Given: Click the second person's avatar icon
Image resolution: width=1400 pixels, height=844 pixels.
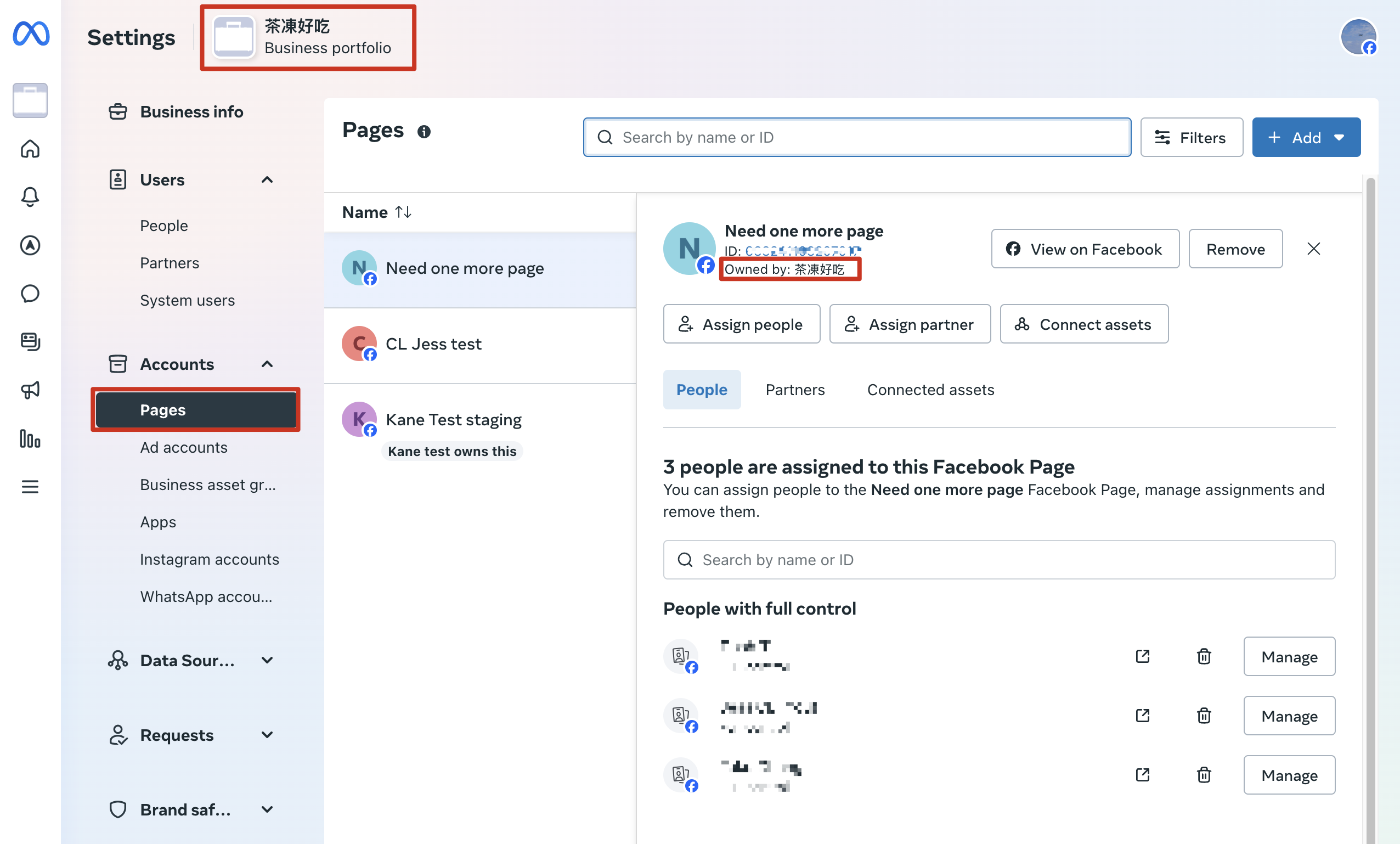Looking at the screenshot, I should [x=681, y=715].
